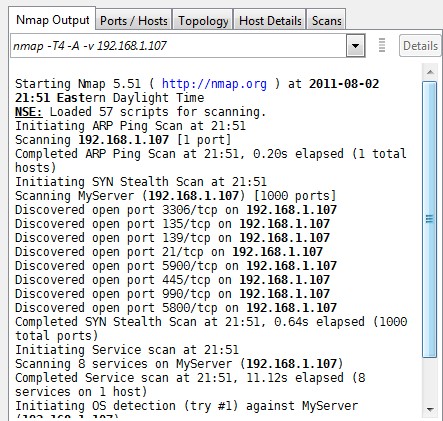Open the Host Details tab
The width and height of the screenshot is (443, 421).
click(270, 21)
